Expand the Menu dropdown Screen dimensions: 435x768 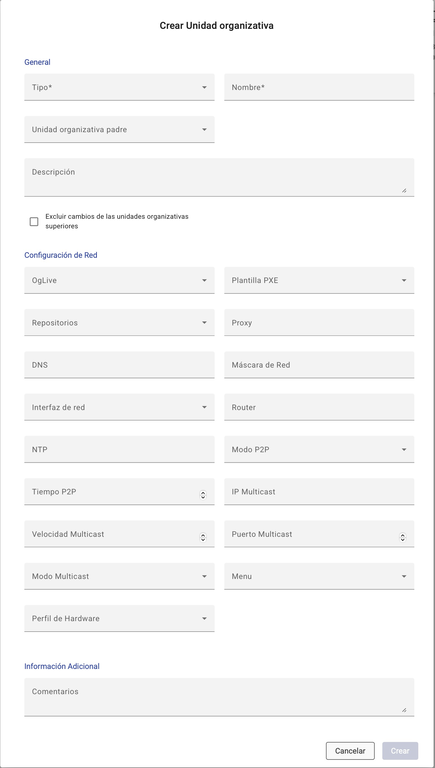click(319, 576)
